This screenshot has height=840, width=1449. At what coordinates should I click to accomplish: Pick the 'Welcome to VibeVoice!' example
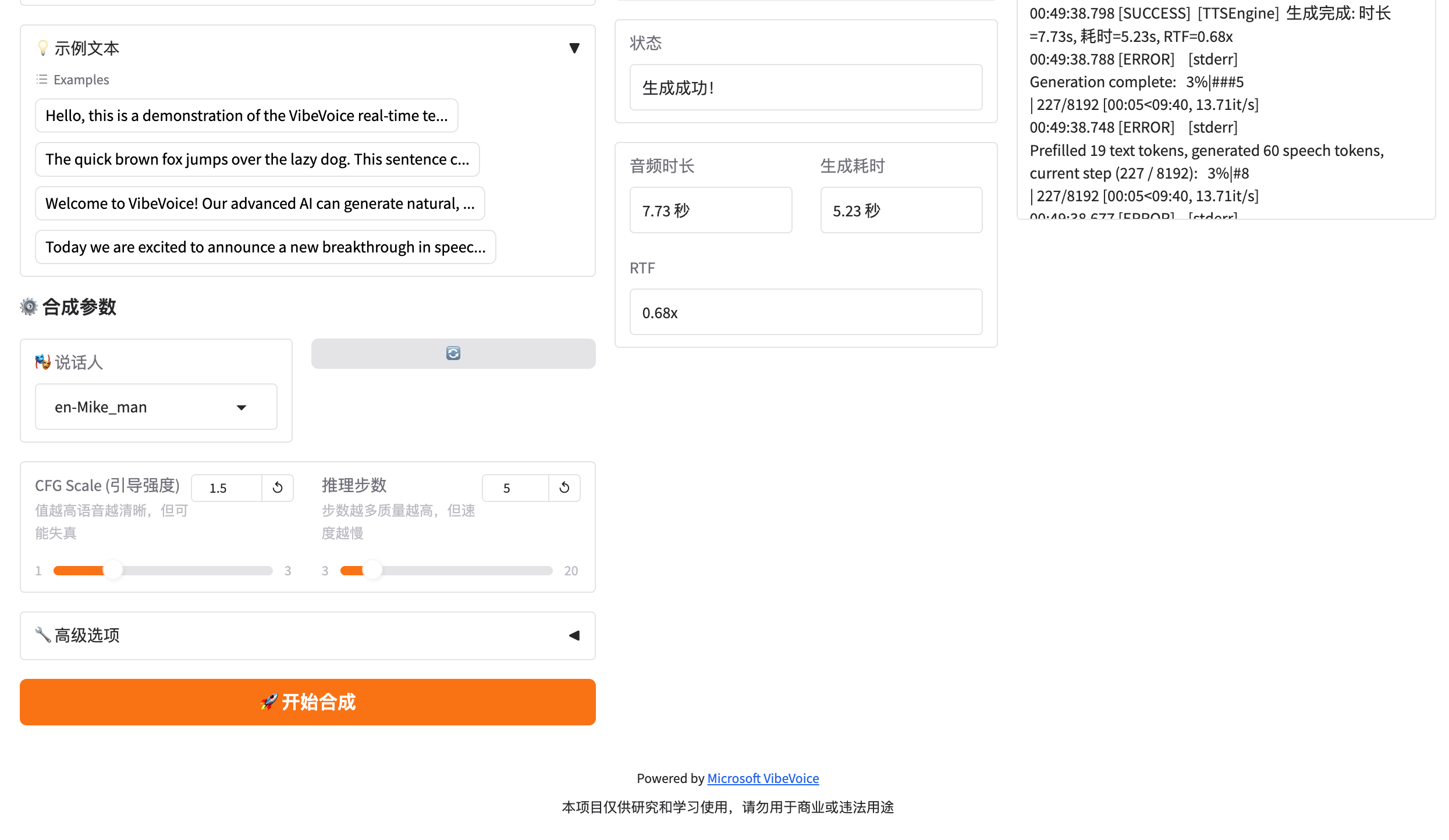pyautogui.click(x=260, y=204)
